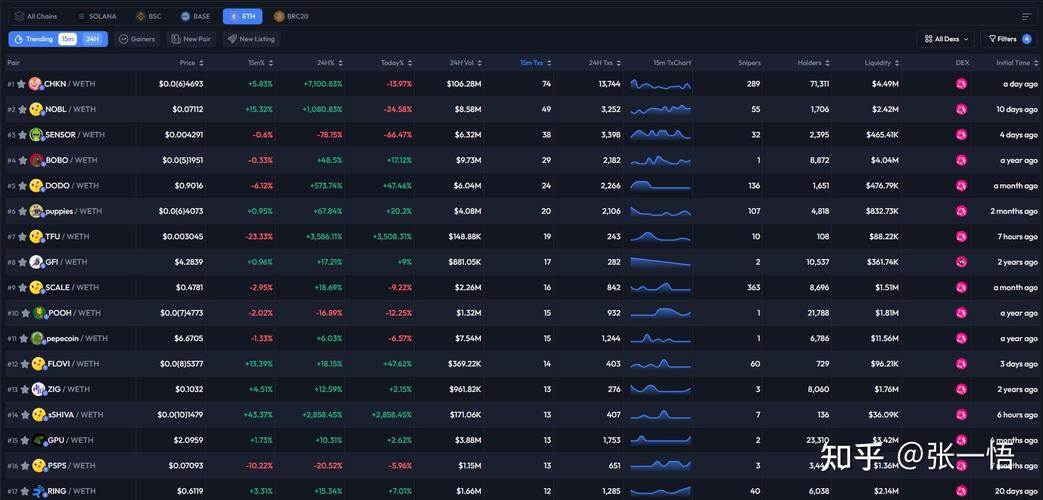Open the NOBL token icon
The height and width of the screenshot is (500, 1043).
point(37,110)
